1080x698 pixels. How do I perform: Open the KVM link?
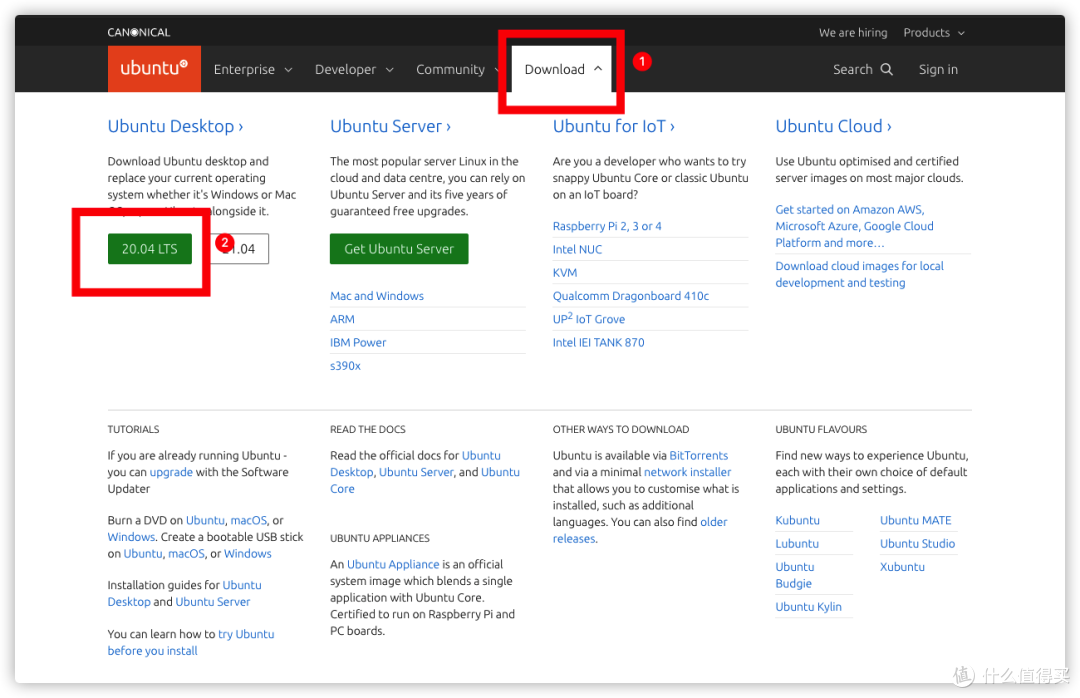565,273
